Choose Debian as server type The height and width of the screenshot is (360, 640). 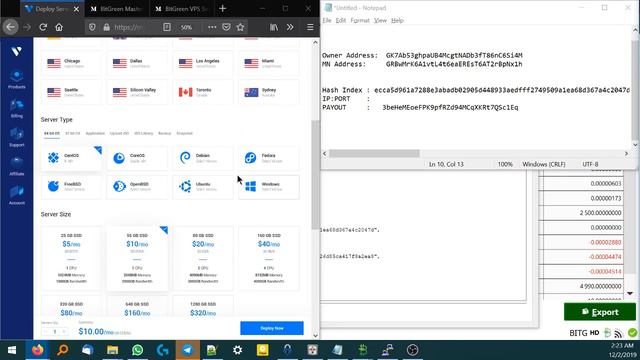point(203,158)
